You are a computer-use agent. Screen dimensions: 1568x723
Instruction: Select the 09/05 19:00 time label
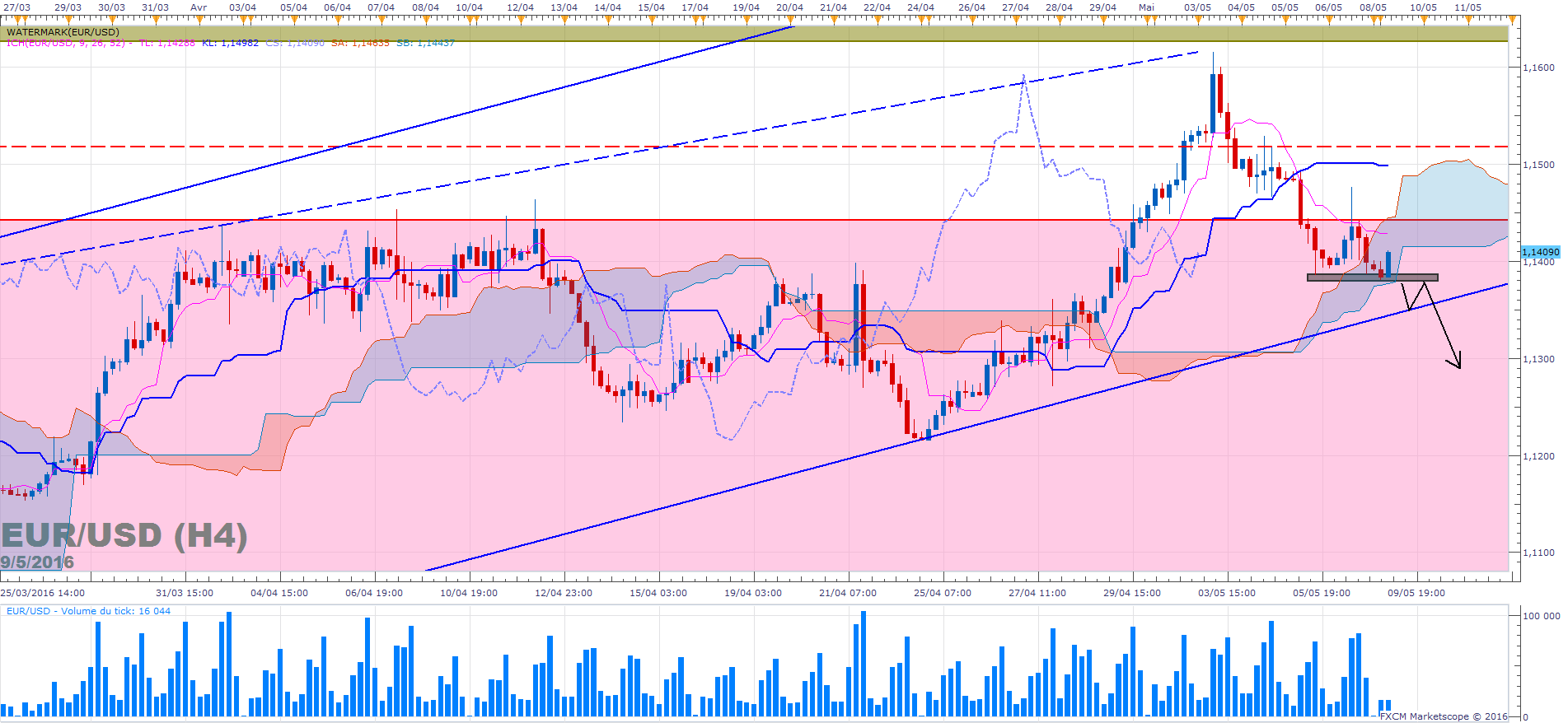tap(1416, 593)
